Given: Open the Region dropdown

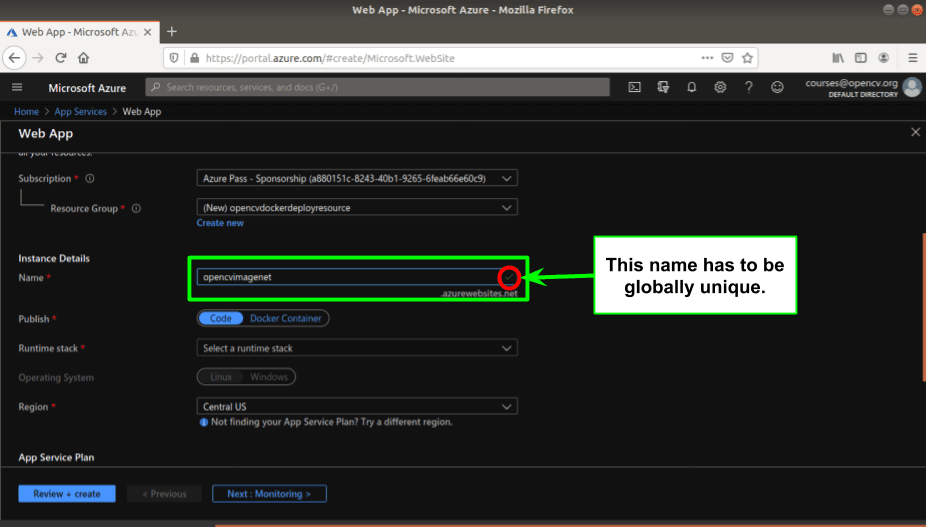Looking at the screenshot, I should pyautogui.click(x=357, y=406).
